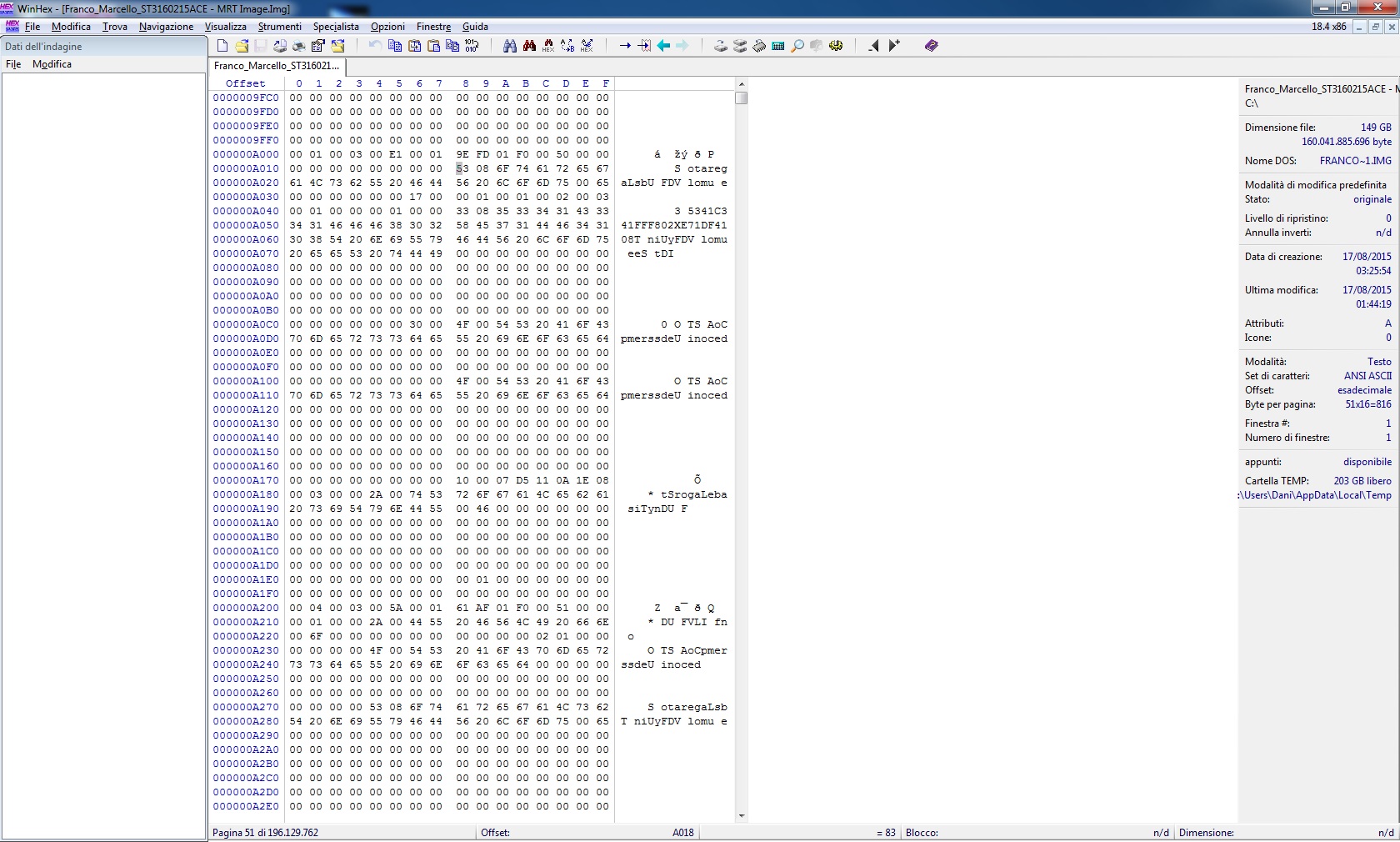Navigate back with the cyan left arrow
1400x842 pixels.
click(663, 46)
